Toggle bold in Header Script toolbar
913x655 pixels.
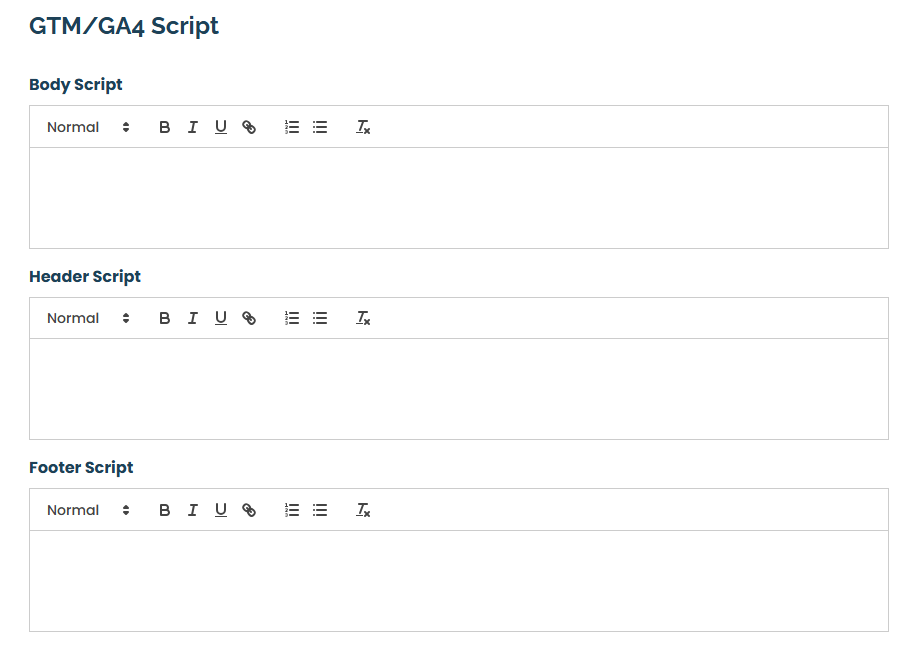[x=164, y=318]
